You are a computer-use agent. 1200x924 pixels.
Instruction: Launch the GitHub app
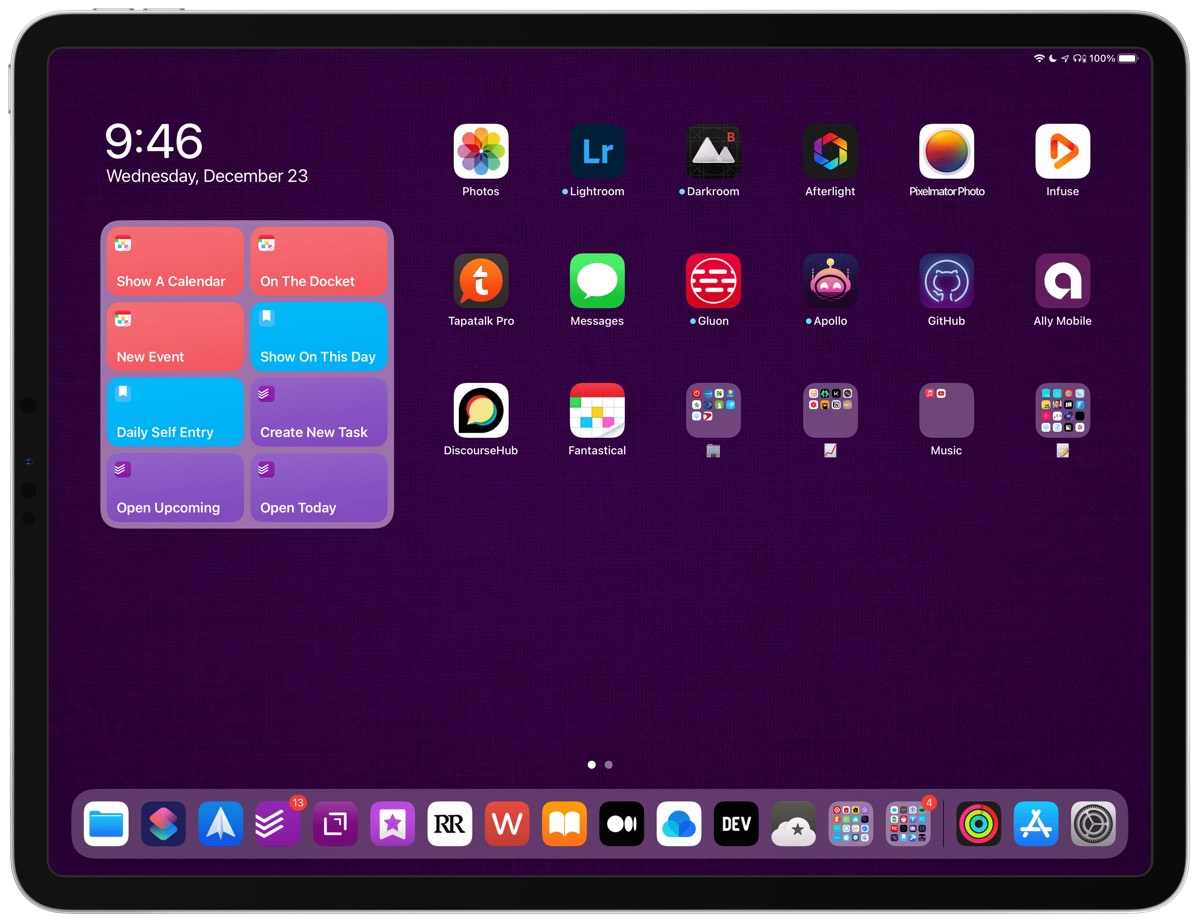946,281
